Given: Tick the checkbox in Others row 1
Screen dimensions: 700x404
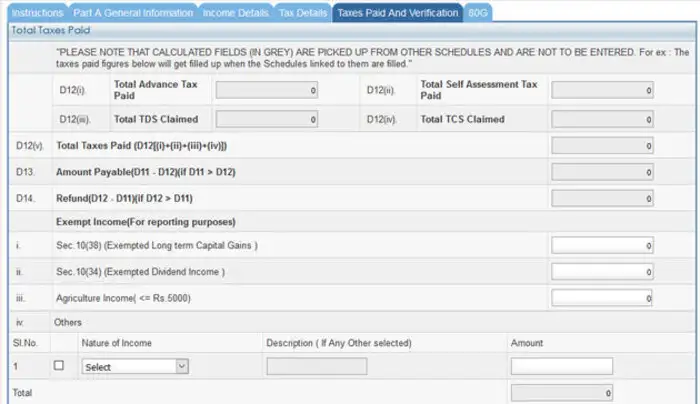Looking at the screenshot, I should click(58, 366).
